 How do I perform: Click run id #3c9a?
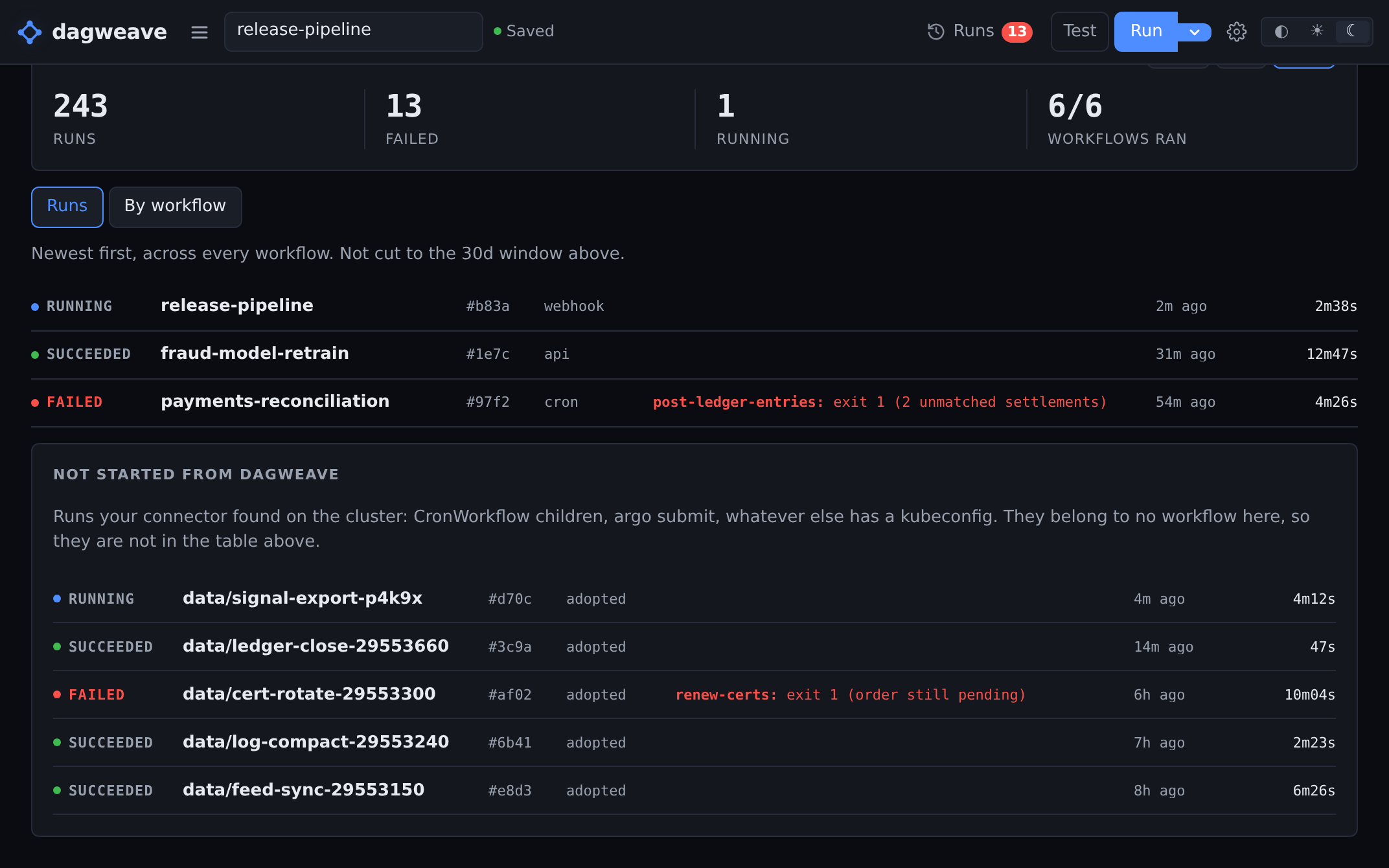click(510, 647)
